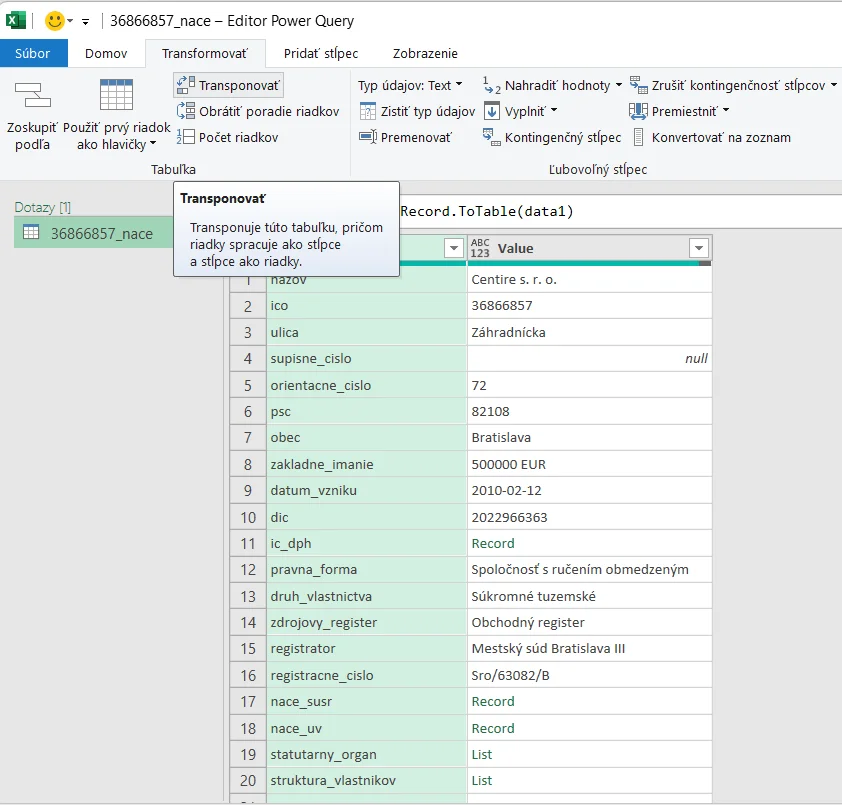Switch to the Zobrazenie tab

425,53
